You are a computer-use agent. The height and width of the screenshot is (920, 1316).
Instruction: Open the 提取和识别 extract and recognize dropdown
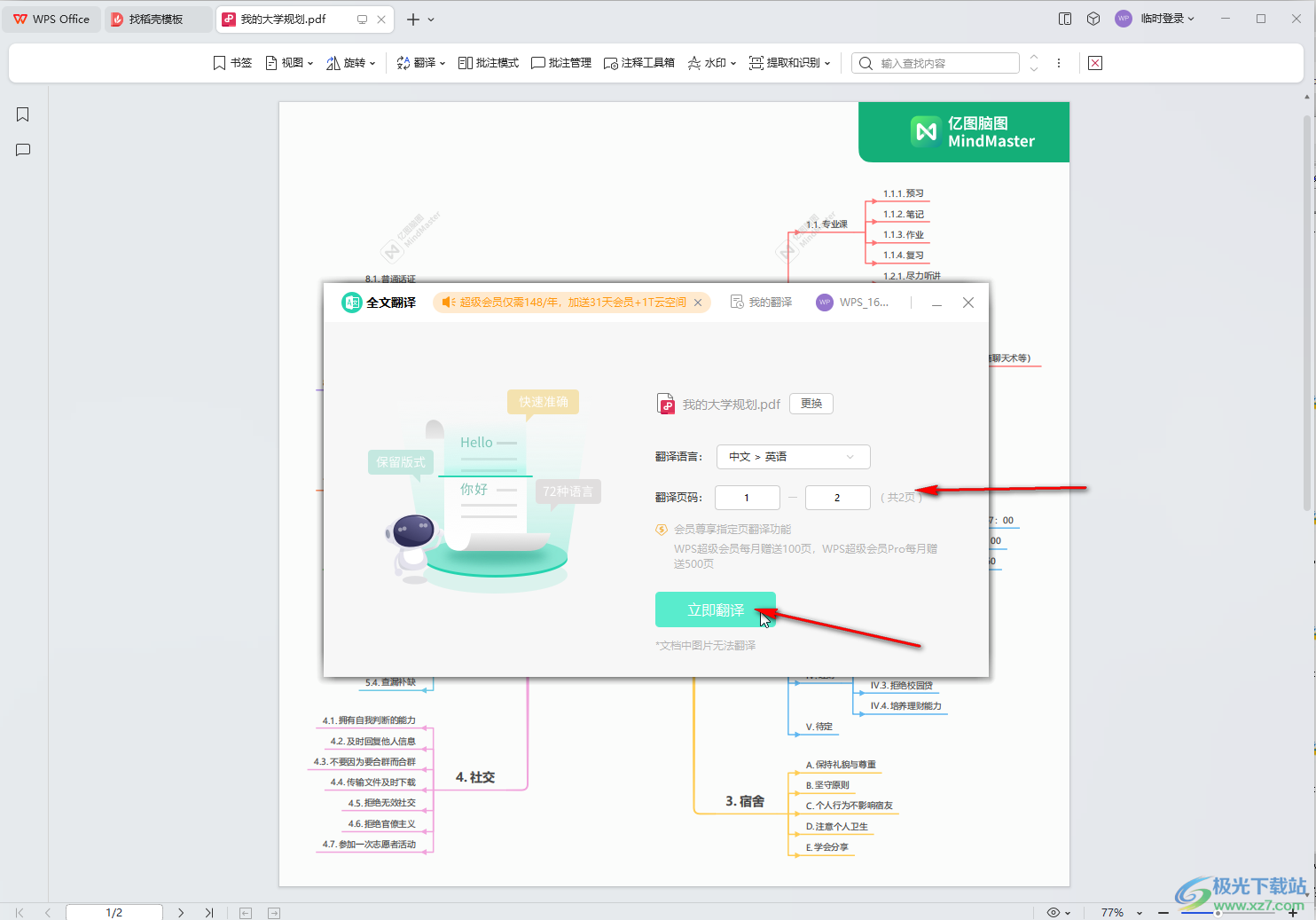pos(790,63)
